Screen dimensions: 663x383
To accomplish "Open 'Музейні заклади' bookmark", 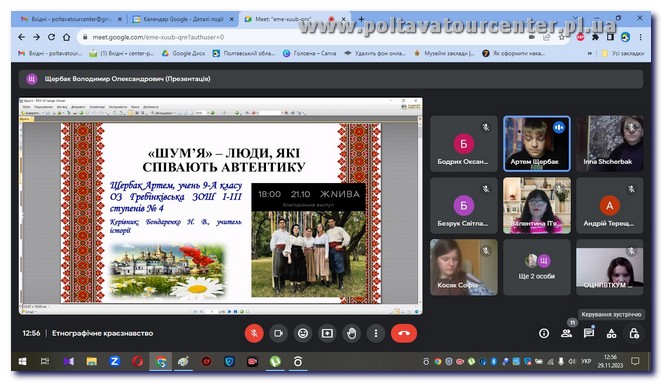I will click(444, 53).
